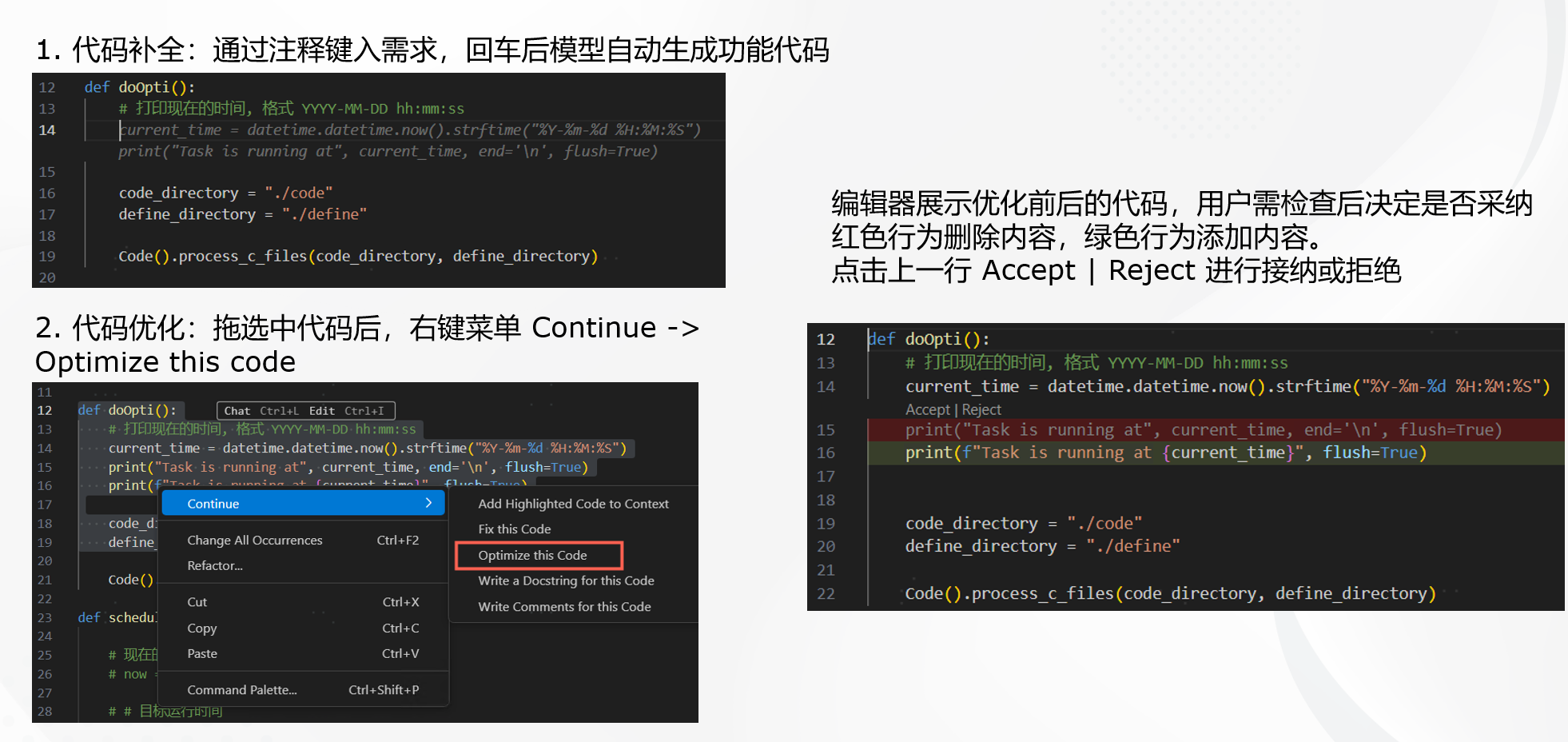Viewport: 1568px width, 742px height.
Task: Choose Write a Docstring for this Code
Action: 566,580
